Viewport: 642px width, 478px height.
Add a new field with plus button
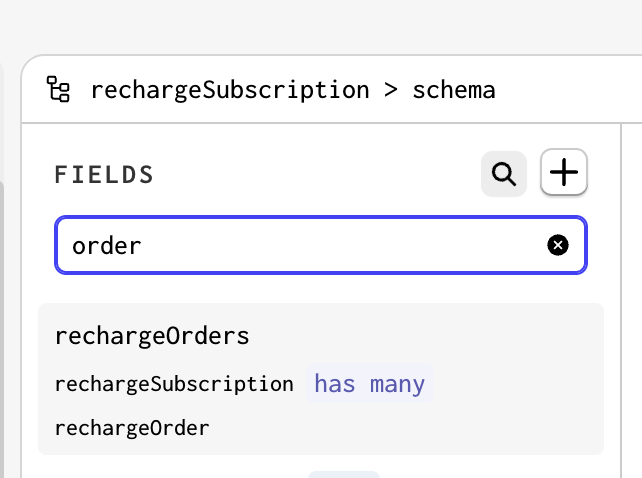(x=564, y=172)
